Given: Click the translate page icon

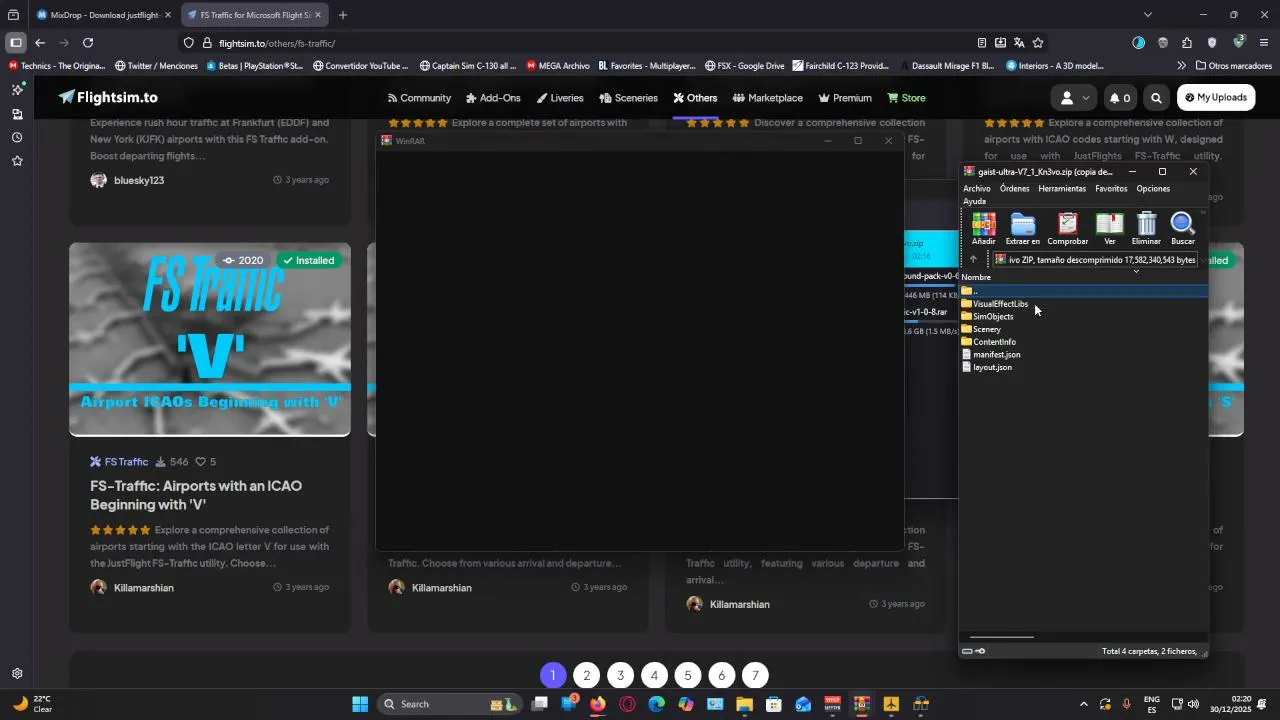Looking at the screenshot, I should pos(1019,43).
